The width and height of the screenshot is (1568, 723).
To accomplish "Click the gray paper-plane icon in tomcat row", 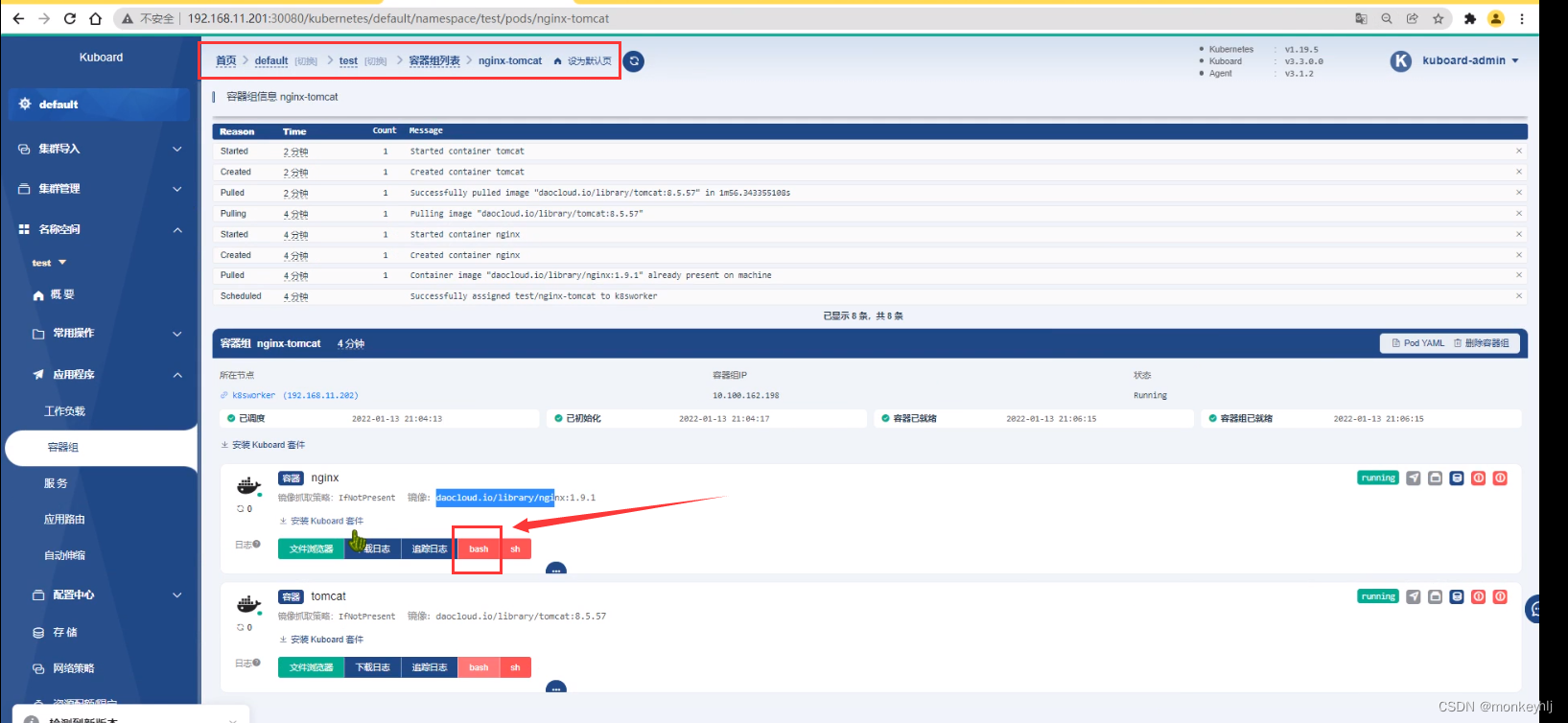I will [1414, 596].
